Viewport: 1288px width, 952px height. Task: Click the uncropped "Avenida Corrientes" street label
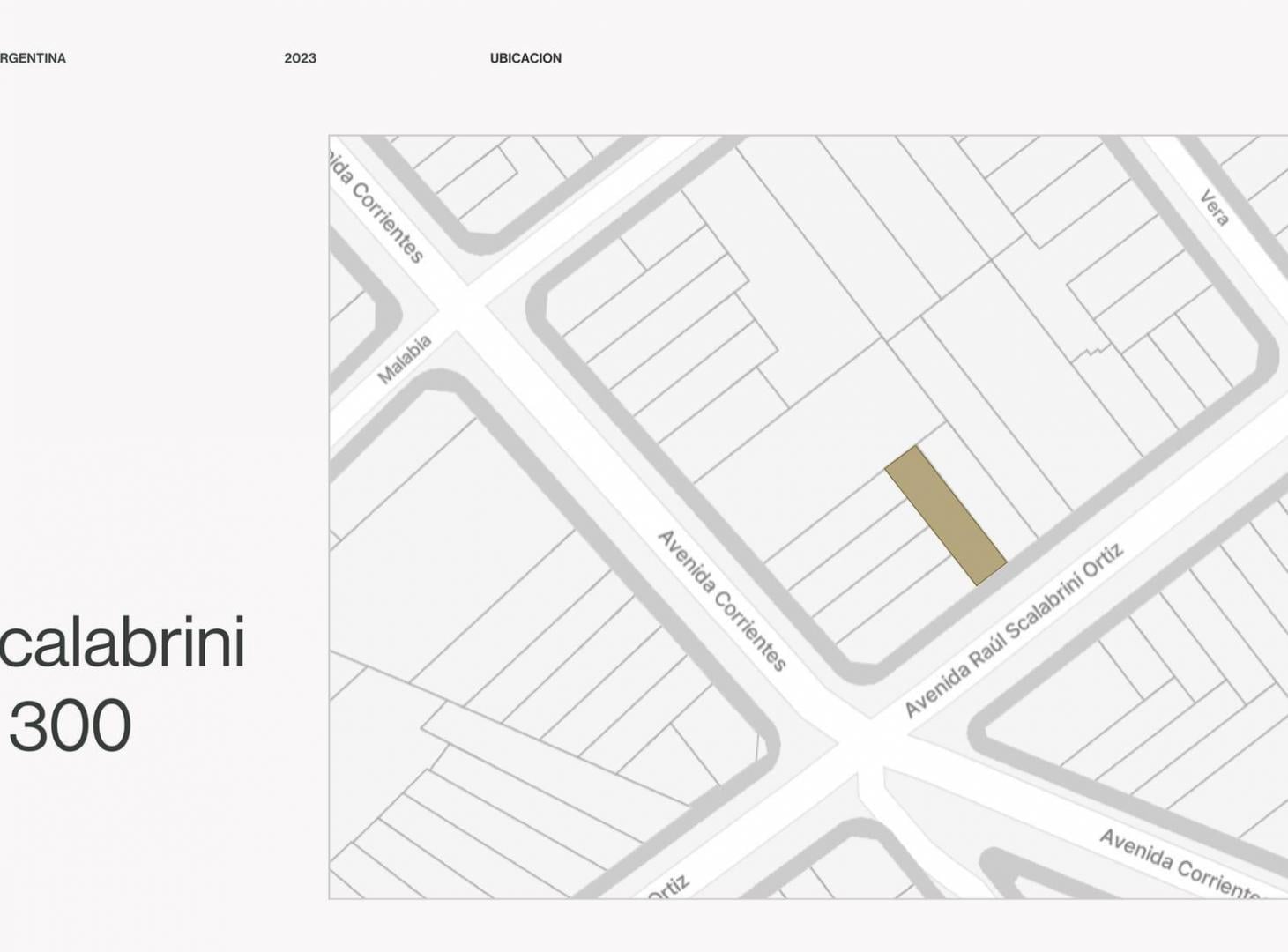point(722,600)
